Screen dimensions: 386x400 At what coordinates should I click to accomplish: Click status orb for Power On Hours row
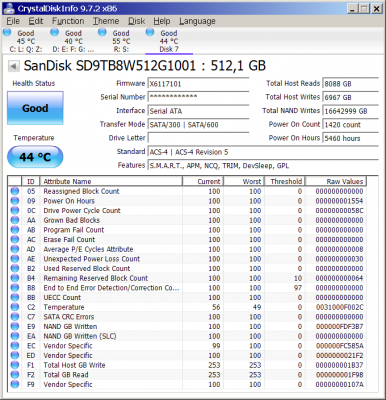pyautogui.click(x=15, y=201)
